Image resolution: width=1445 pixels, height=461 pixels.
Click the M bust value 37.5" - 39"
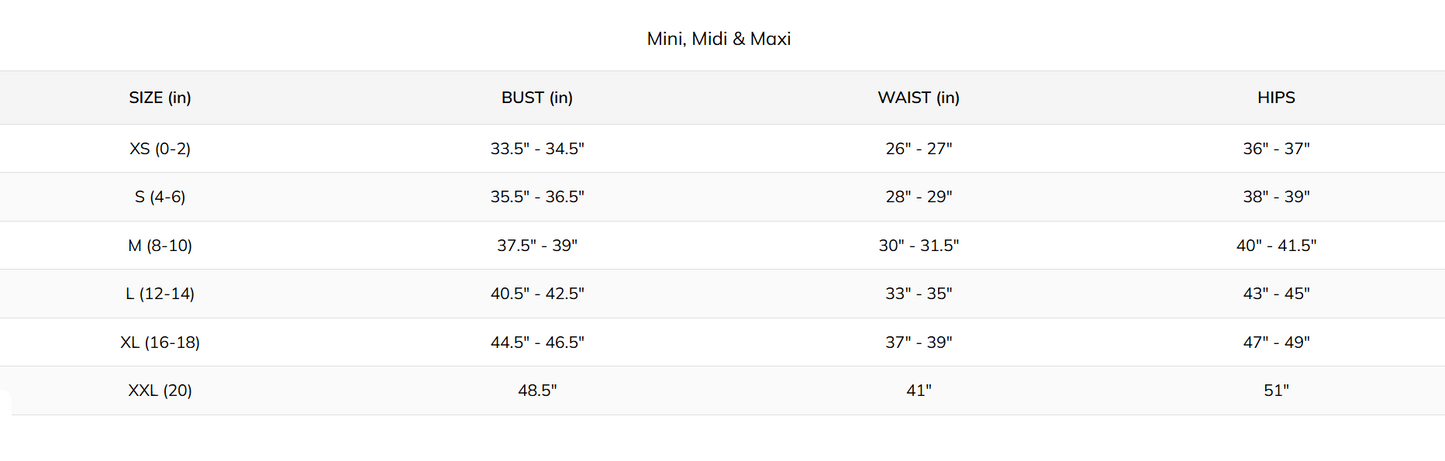point(537,246)
